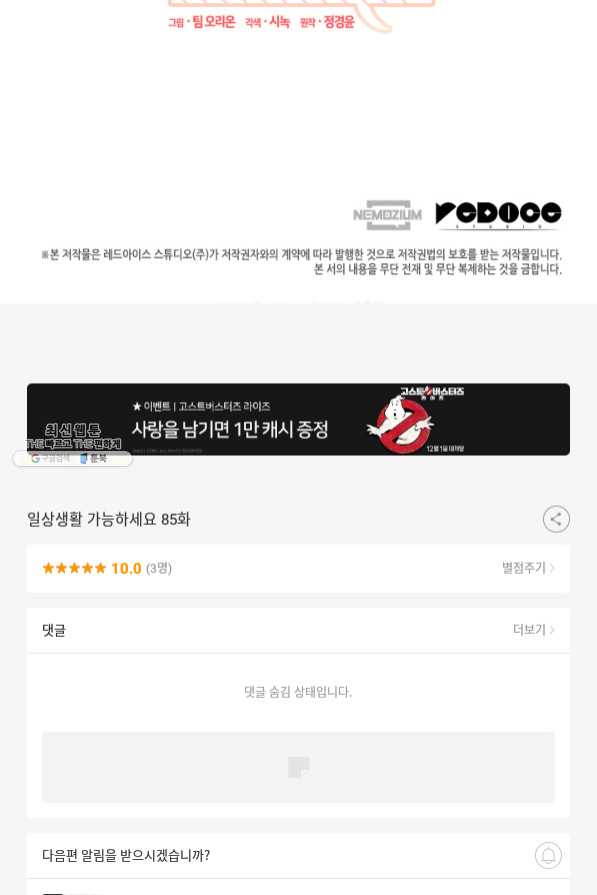Tap the gray sticker icon in comment box
Screen dimensions: 597x895
[298, 767]
